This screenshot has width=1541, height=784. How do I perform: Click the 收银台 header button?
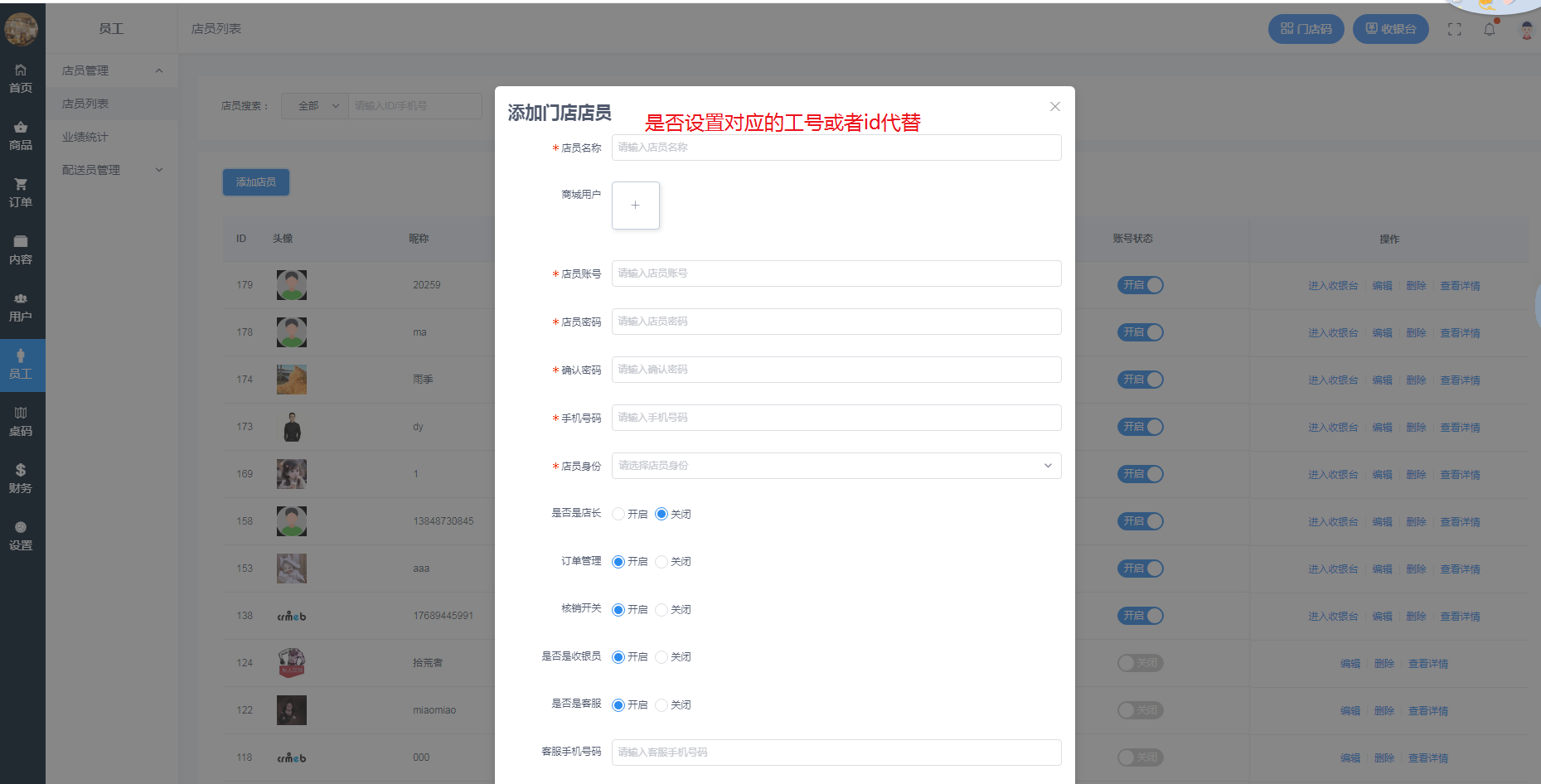pos(1391,29)
